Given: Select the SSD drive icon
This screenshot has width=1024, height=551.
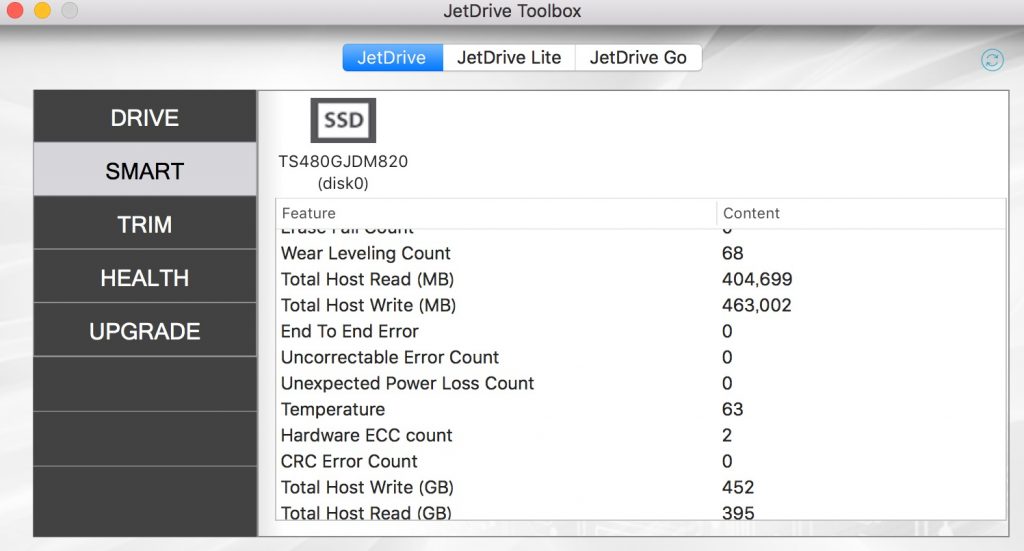Looking at the screenshot, I should (343, 120).
